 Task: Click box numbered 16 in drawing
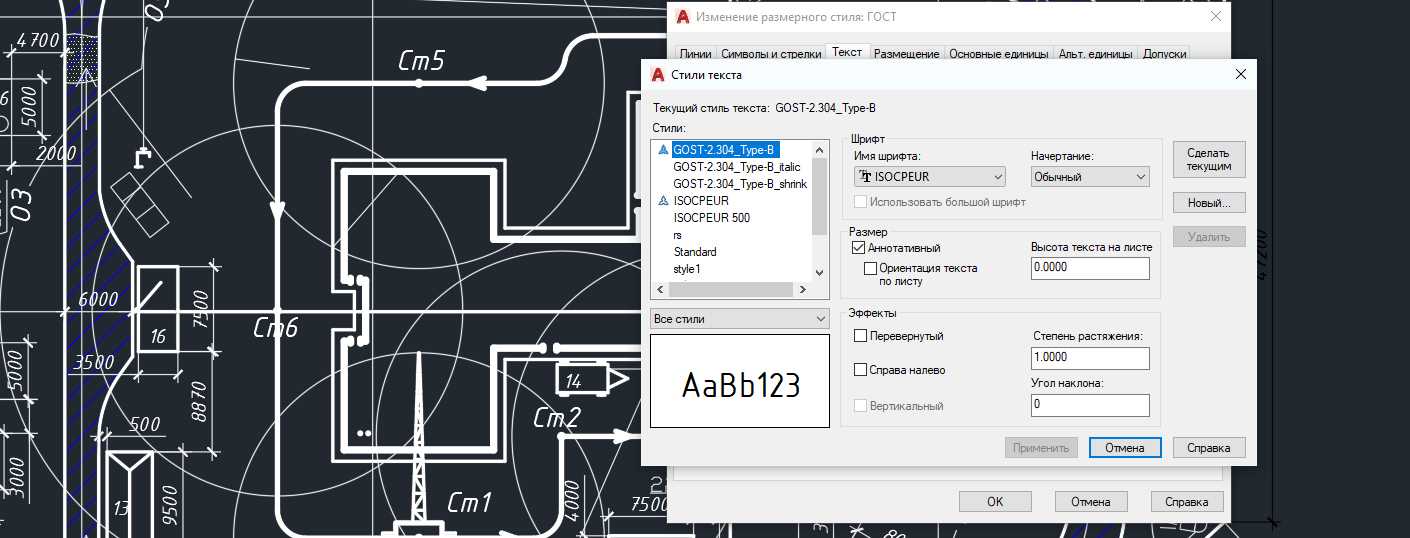coord(158,307)
